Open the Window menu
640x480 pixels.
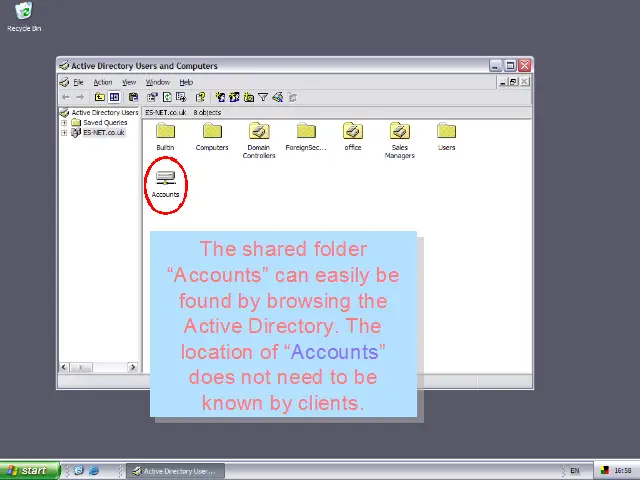tap(158, 82)
